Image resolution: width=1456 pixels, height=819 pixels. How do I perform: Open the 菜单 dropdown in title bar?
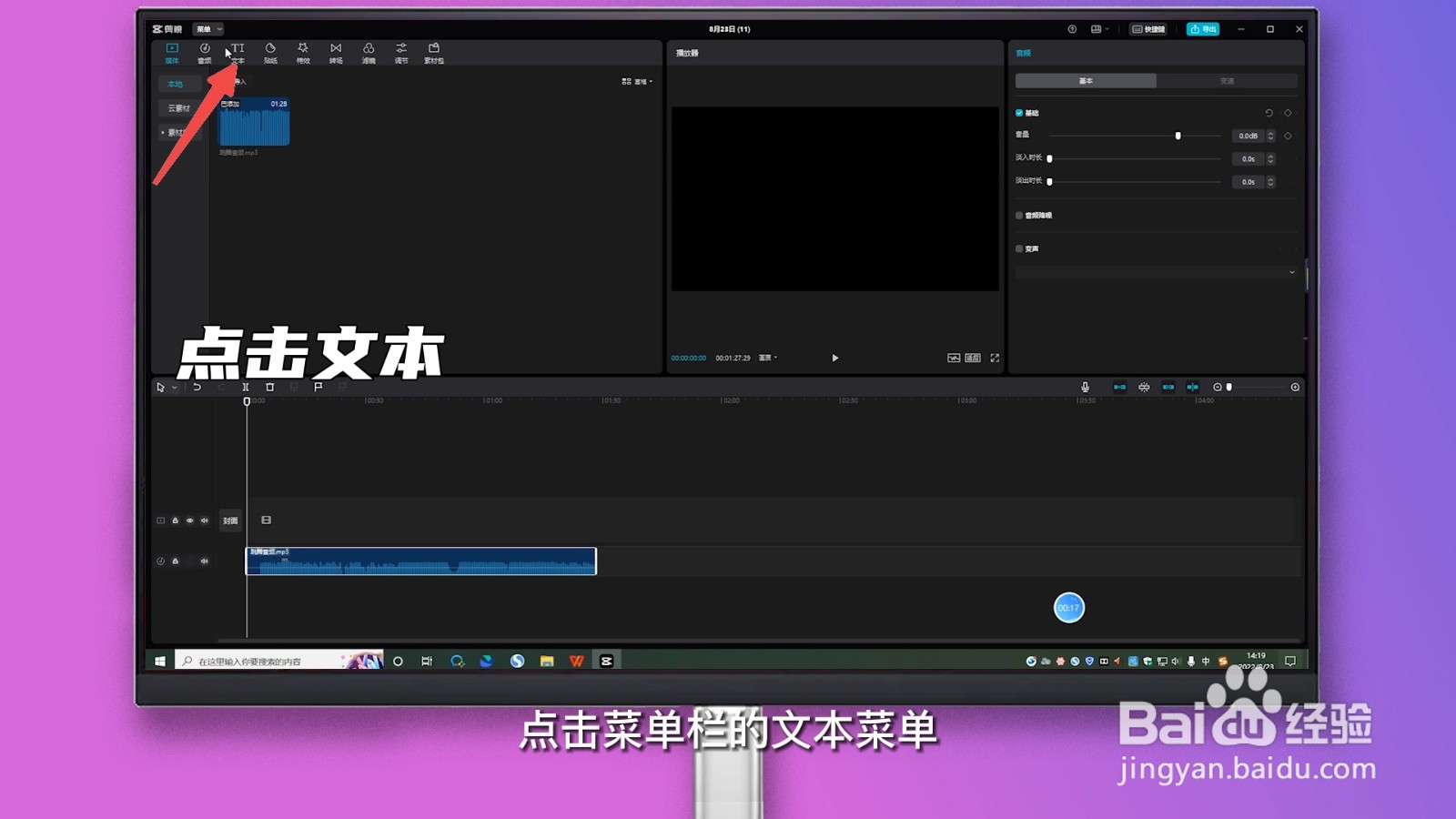[x=208, y=29]
